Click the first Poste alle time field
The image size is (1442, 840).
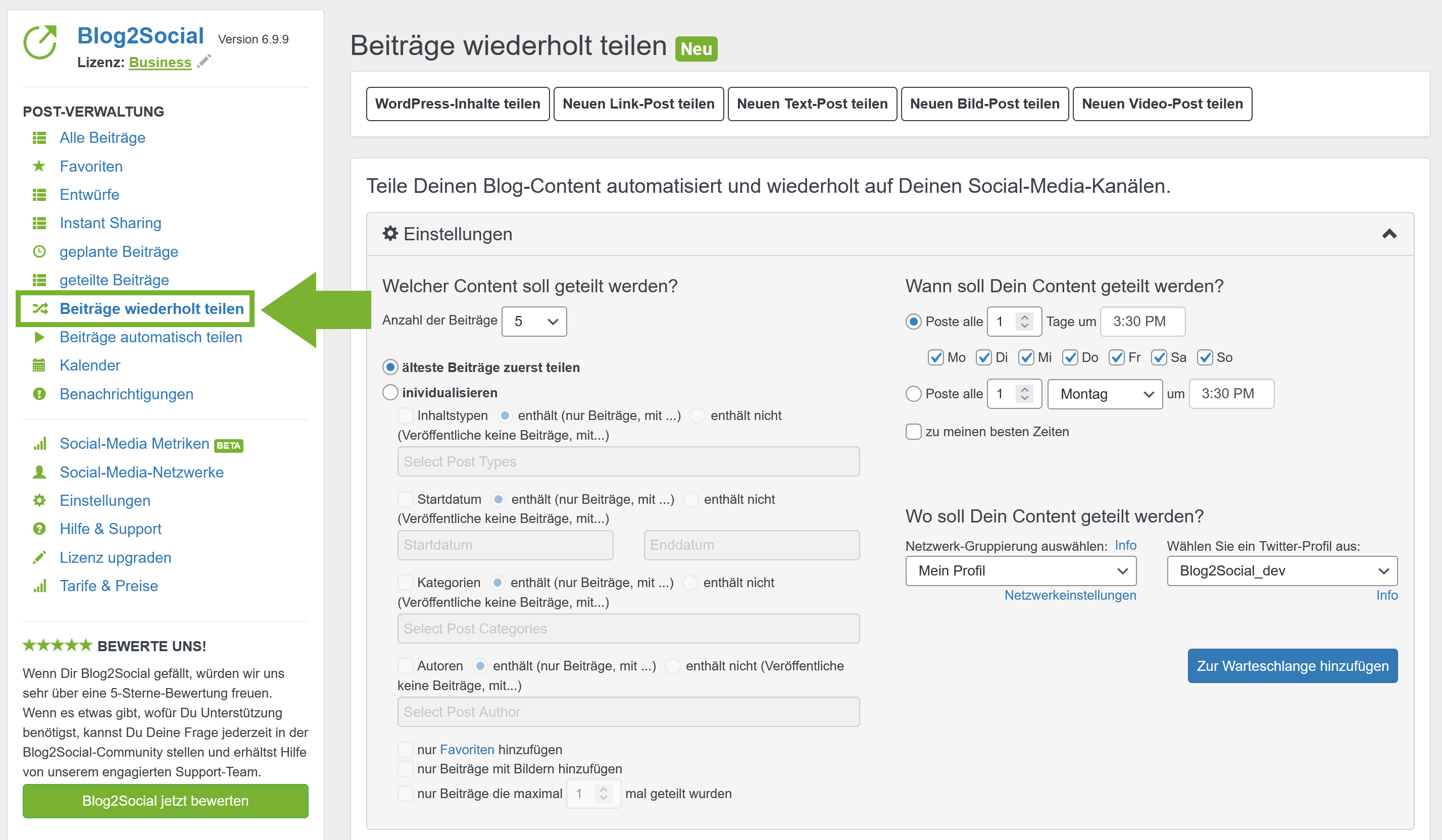1142,322
